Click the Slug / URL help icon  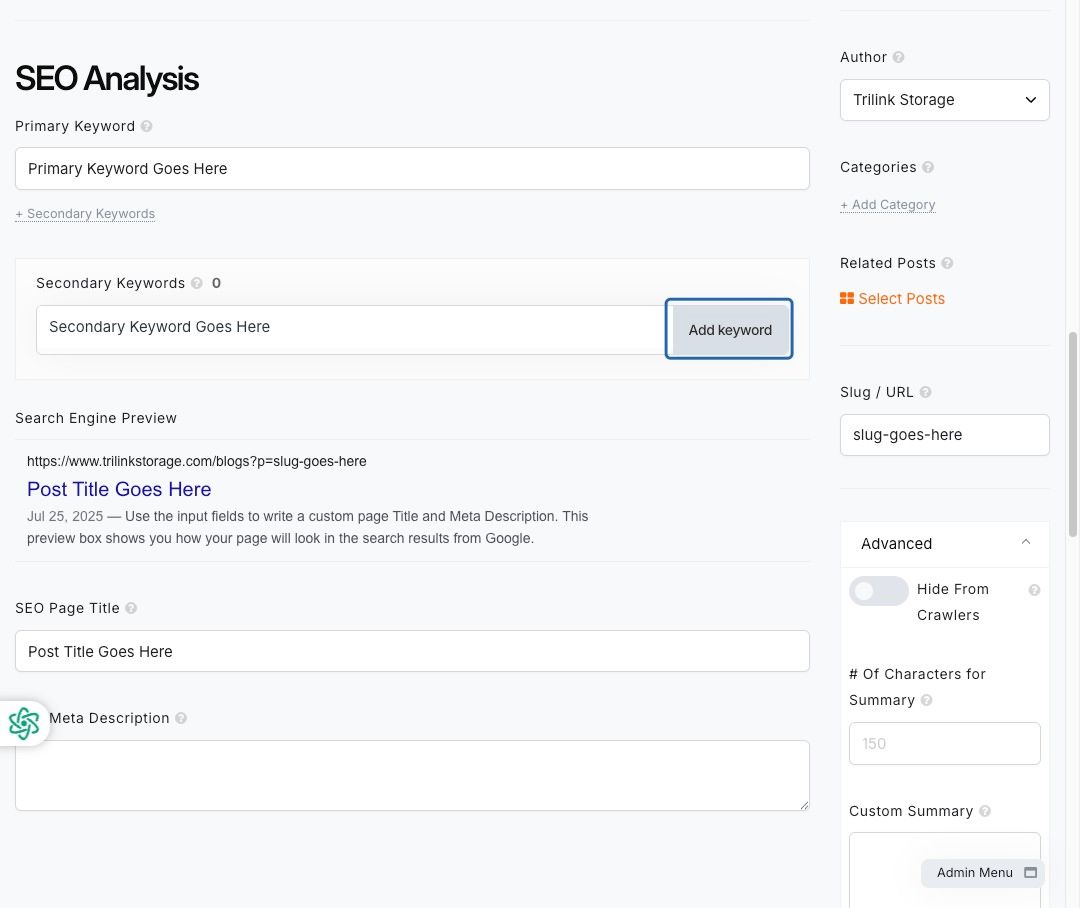click(925, 392)
